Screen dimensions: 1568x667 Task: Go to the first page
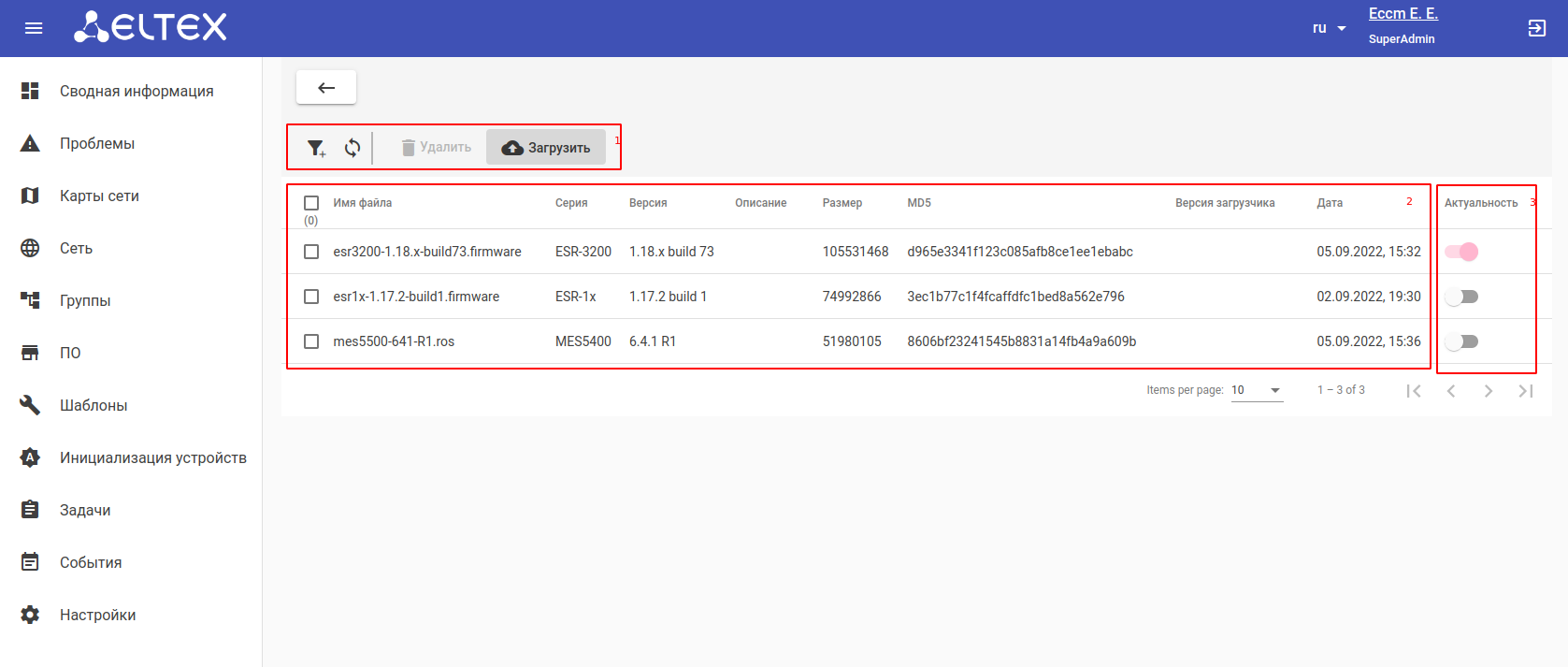(x=1414, y=391)
